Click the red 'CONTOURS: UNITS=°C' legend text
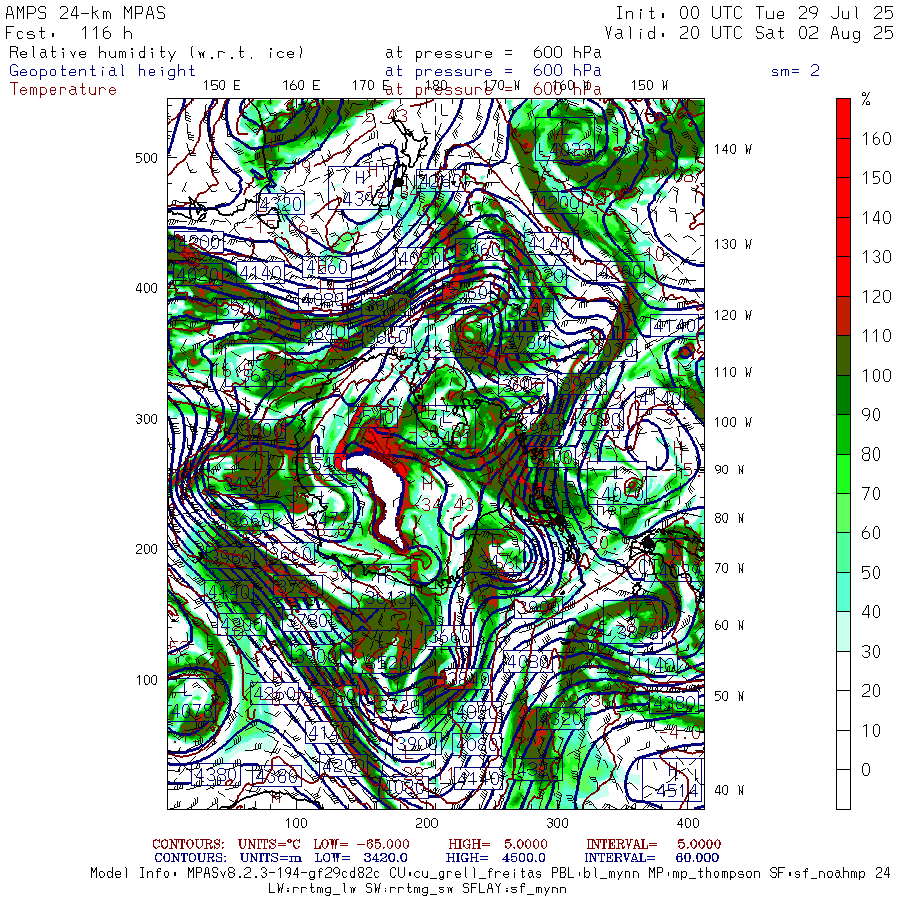Screen dimensions: 900x900 225,844
